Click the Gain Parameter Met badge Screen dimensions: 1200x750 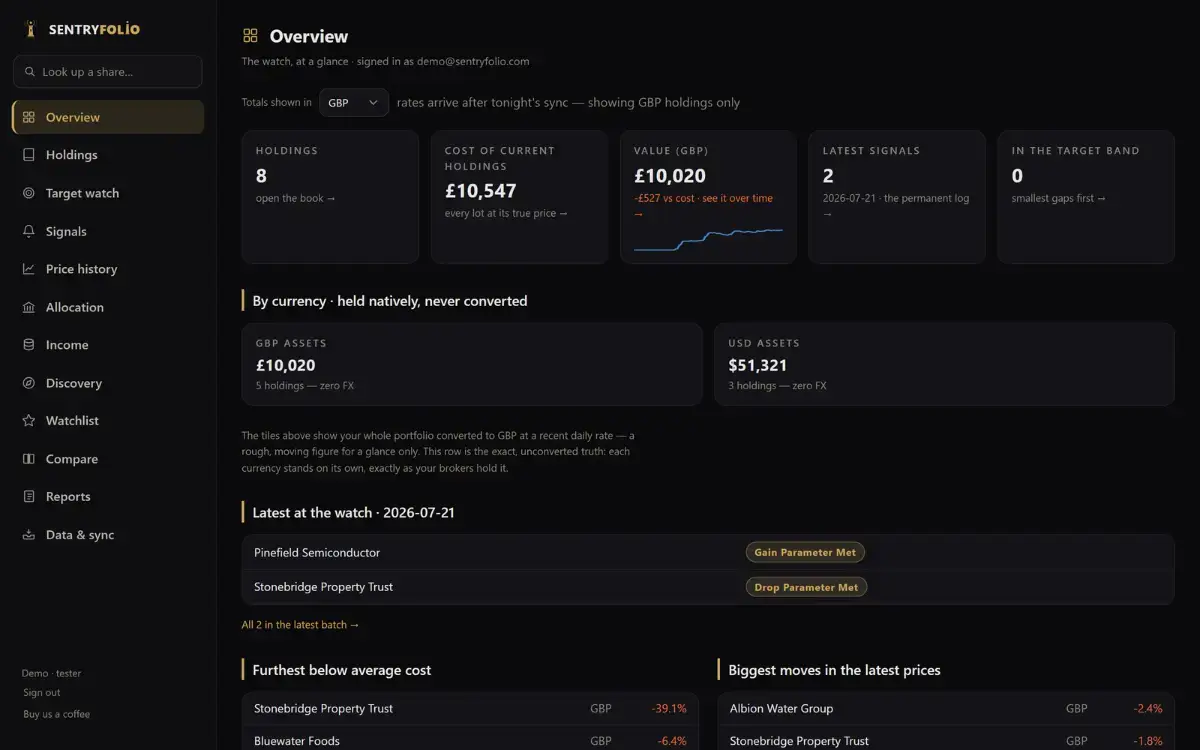point(805,552)
